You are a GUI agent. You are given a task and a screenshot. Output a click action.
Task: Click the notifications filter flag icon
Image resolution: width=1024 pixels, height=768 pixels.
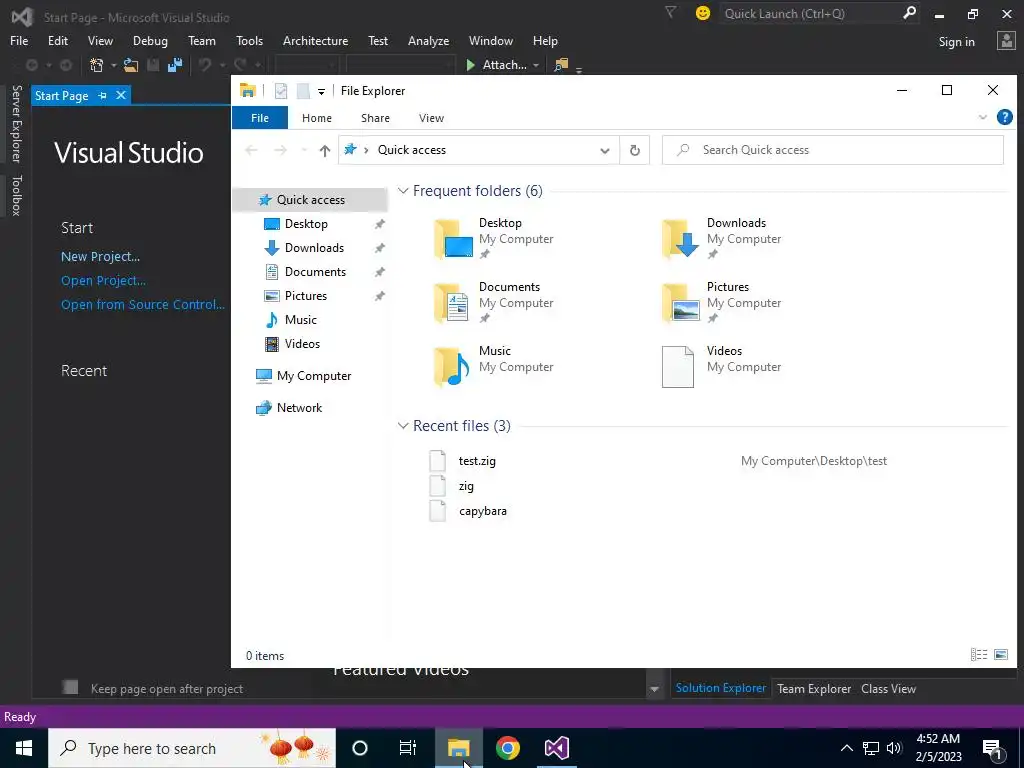click(x=670, y=12)
